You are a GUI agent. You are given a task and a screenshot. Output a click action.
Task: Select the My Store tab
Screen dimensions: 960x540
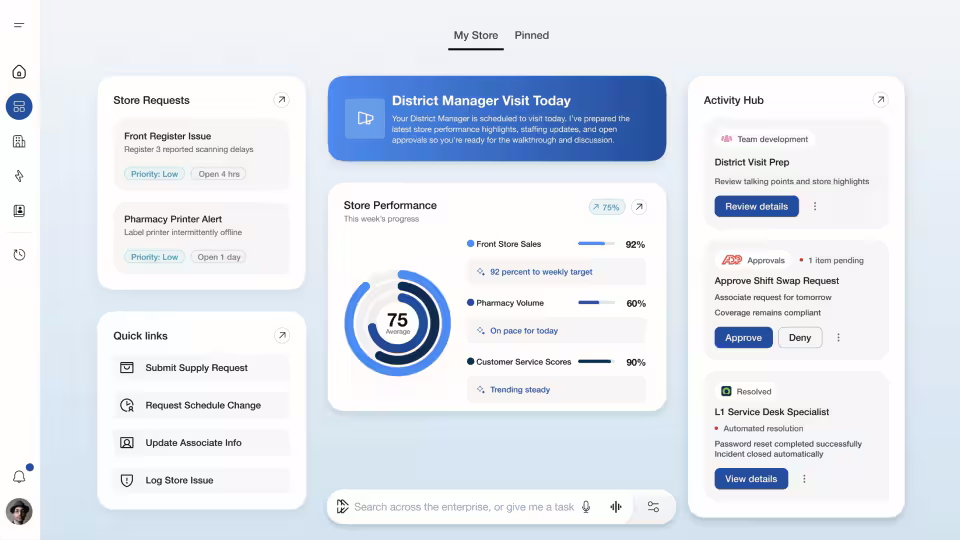[x=475, y=35]
